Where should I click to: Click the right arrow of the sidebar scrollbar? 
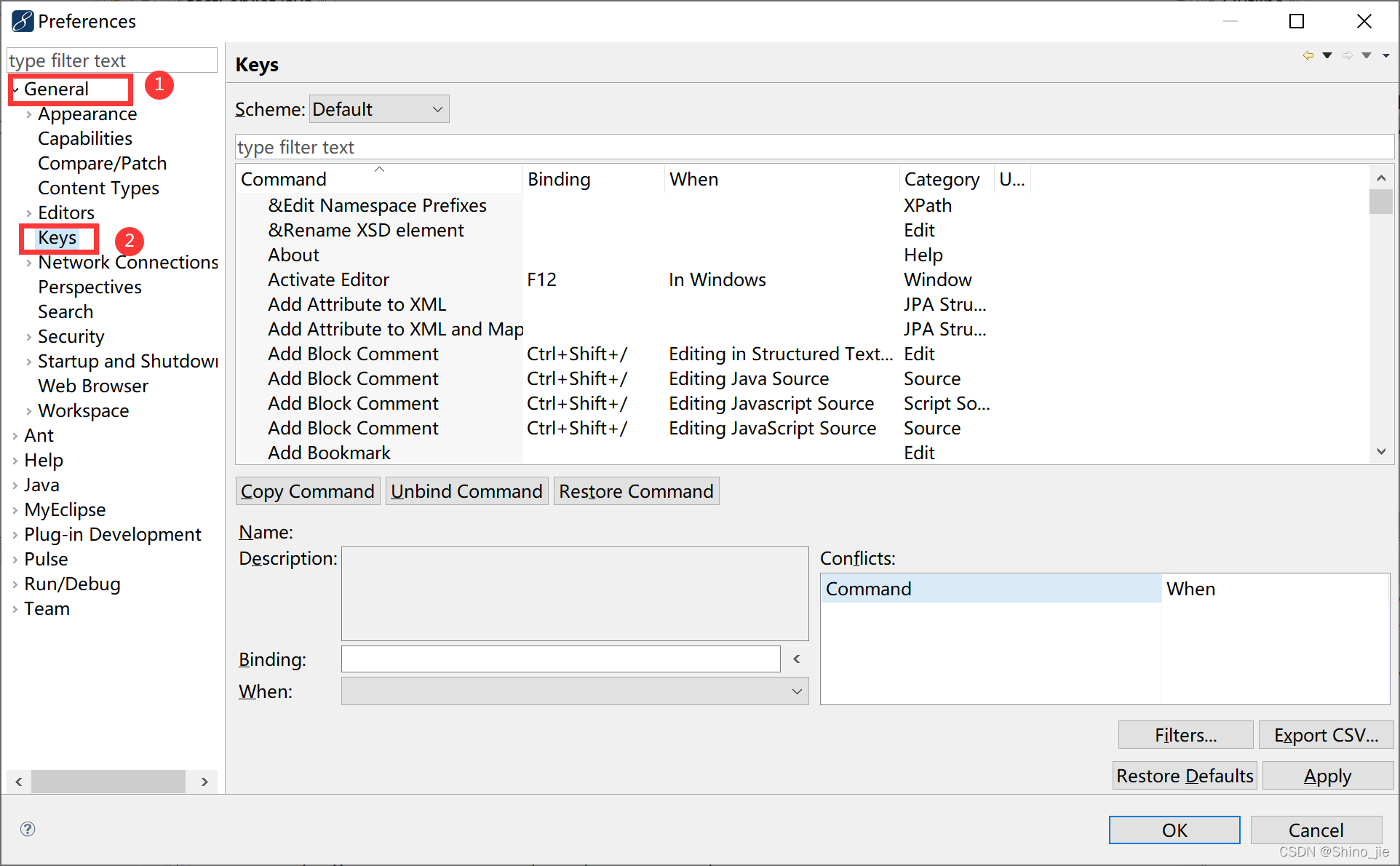coord(203,781)
